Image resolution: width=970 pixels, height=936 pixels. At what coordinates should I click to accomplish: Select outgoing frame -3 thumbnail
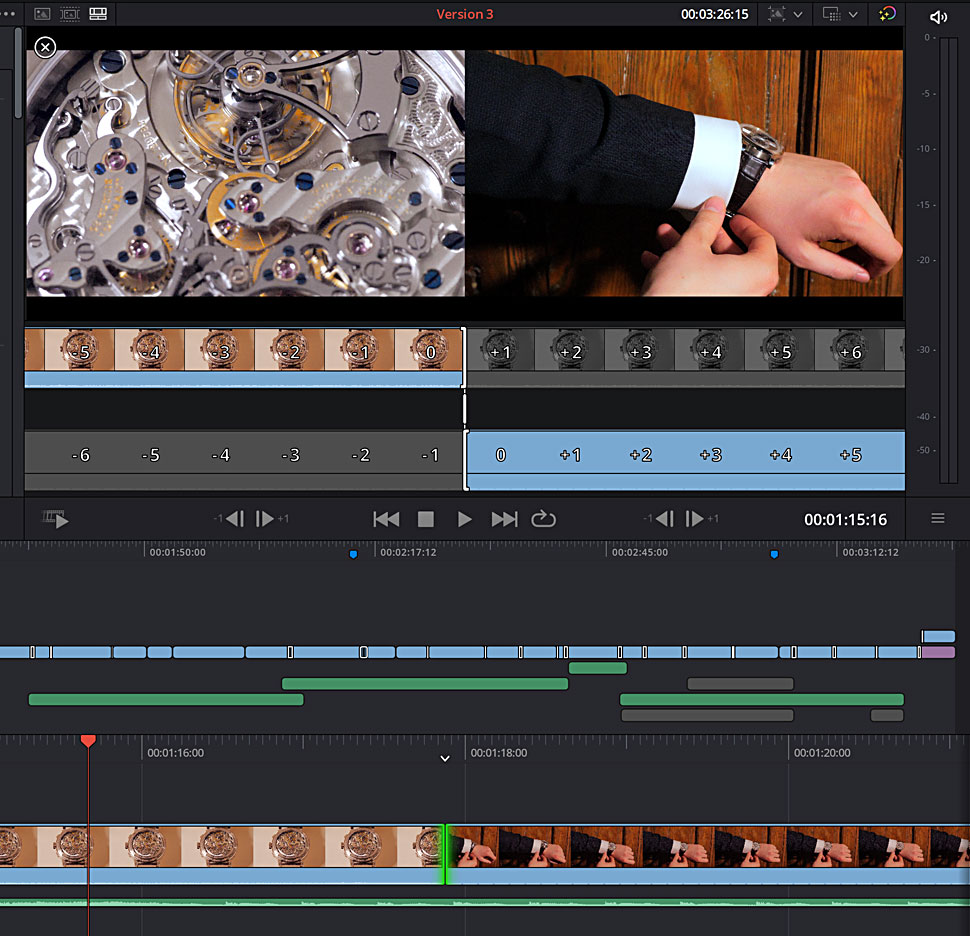(219, 350)
